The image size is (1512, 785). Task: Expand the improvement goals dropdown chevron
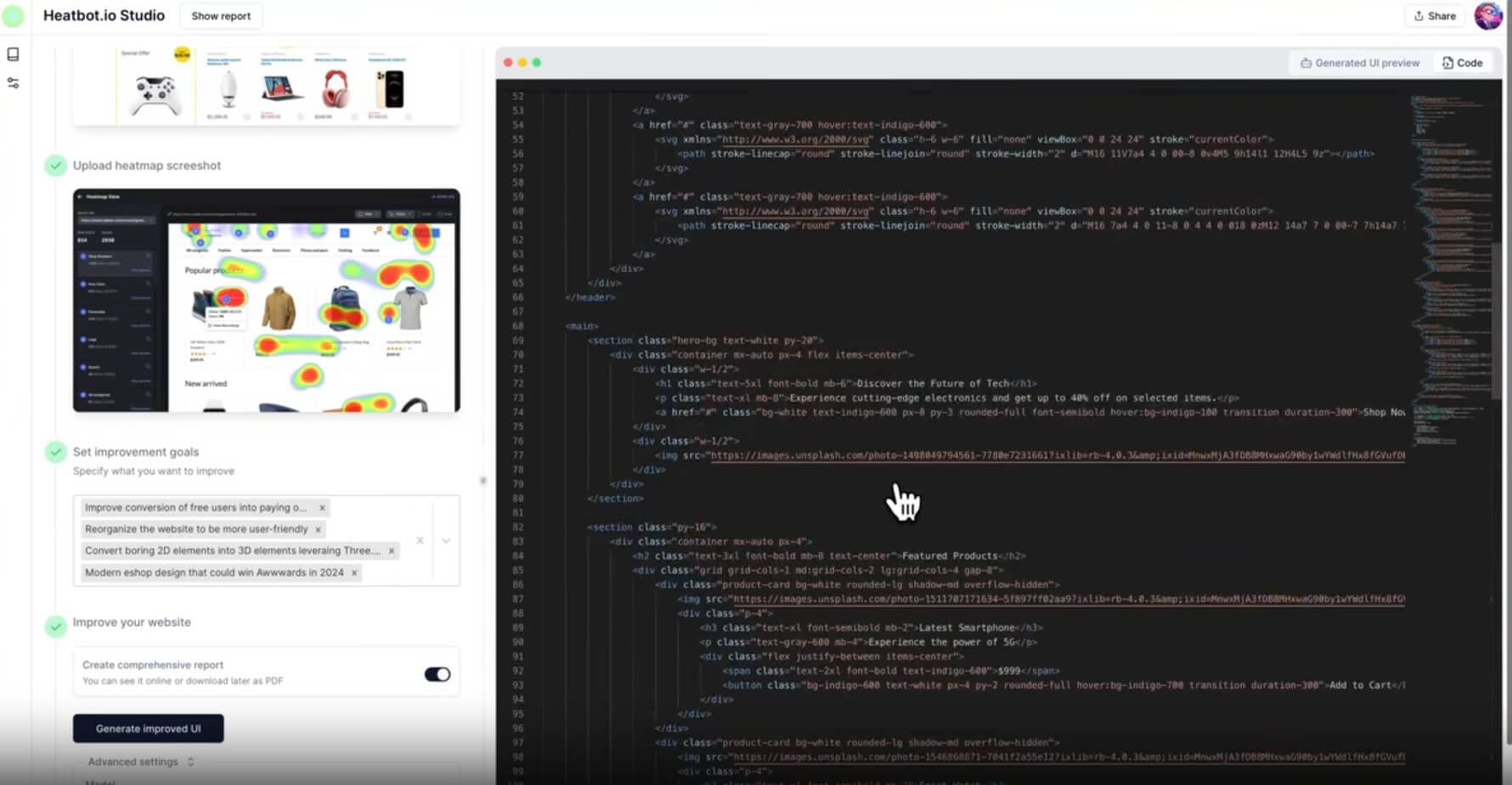(446, 540)
